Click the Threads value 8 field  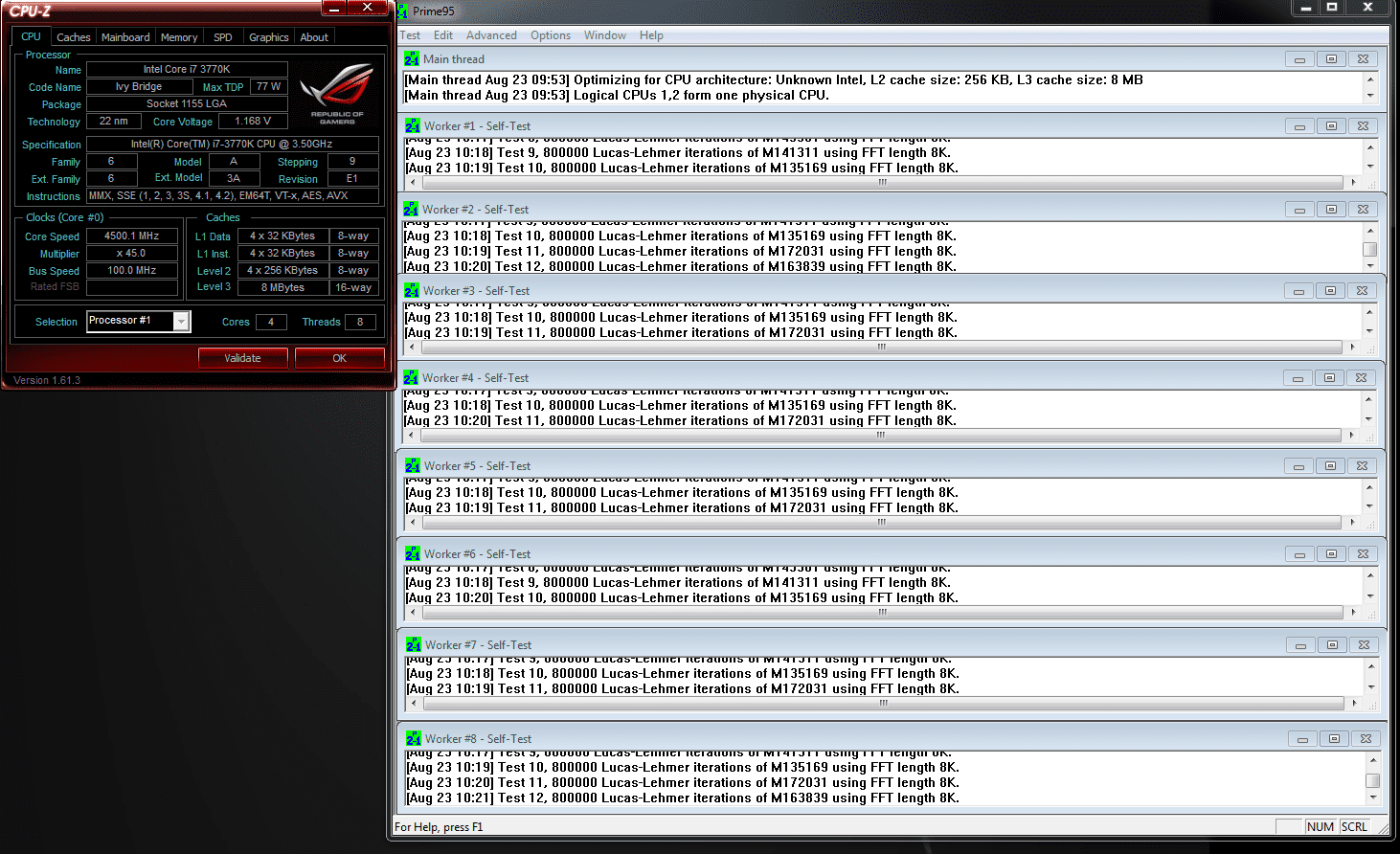[x=360, y=322]
